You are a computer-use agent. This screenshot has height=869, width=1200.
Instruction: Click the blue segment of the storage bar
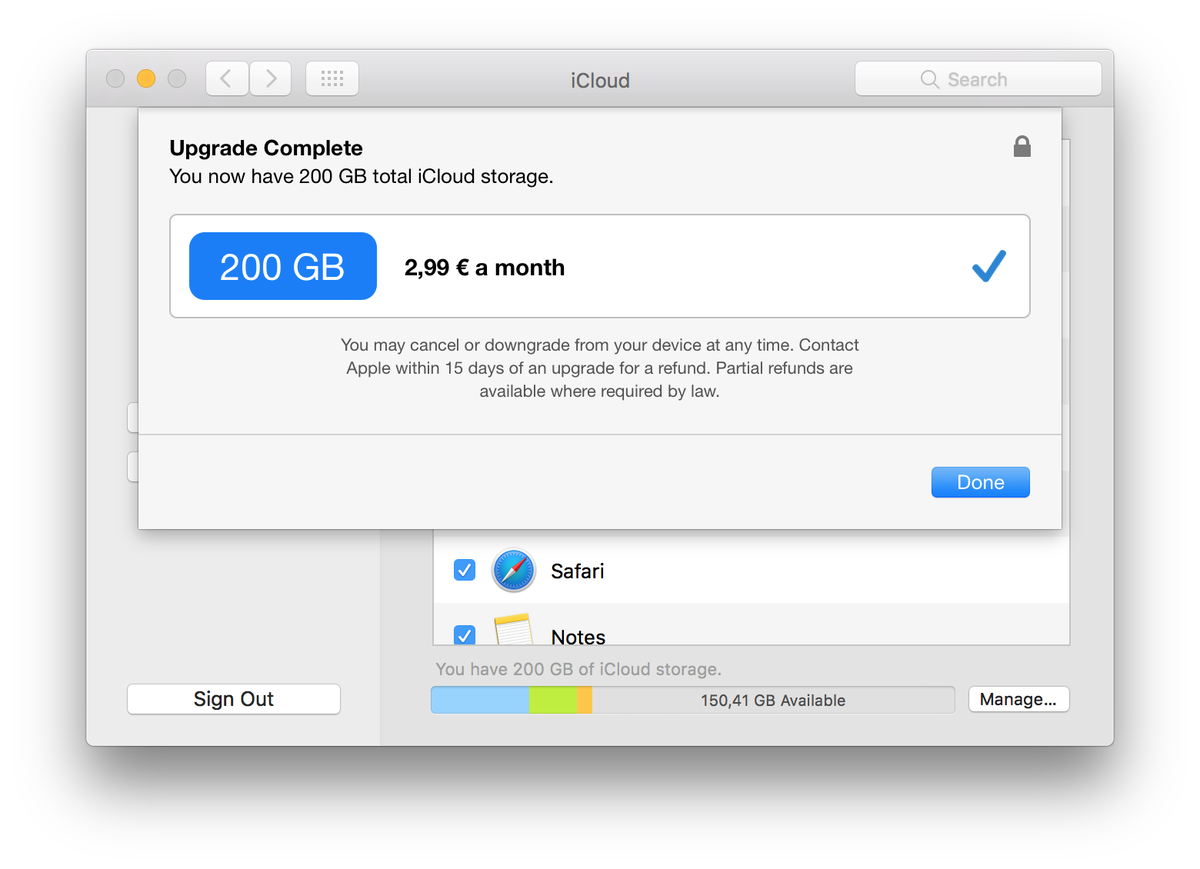pos(480,700)
